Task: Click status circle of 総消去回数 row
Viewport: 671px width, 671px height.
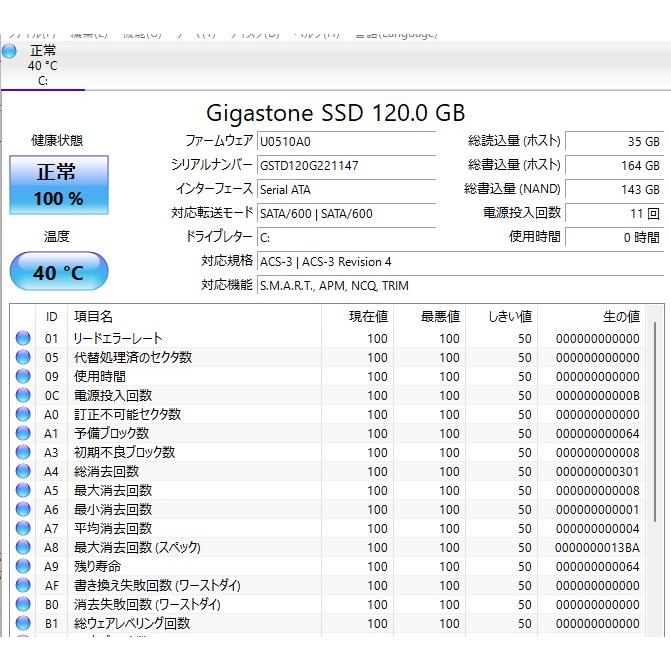Action: click(23, 472)
